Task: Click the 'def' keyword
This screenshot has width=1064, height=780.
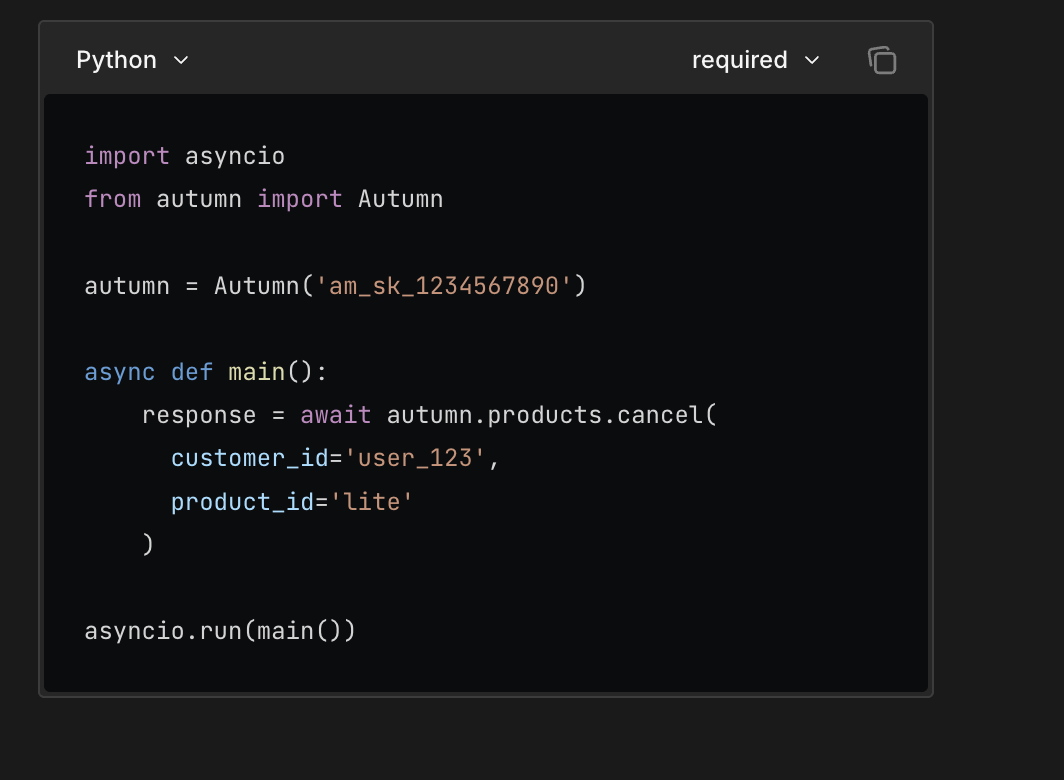Action: click(x=192, y=372)
